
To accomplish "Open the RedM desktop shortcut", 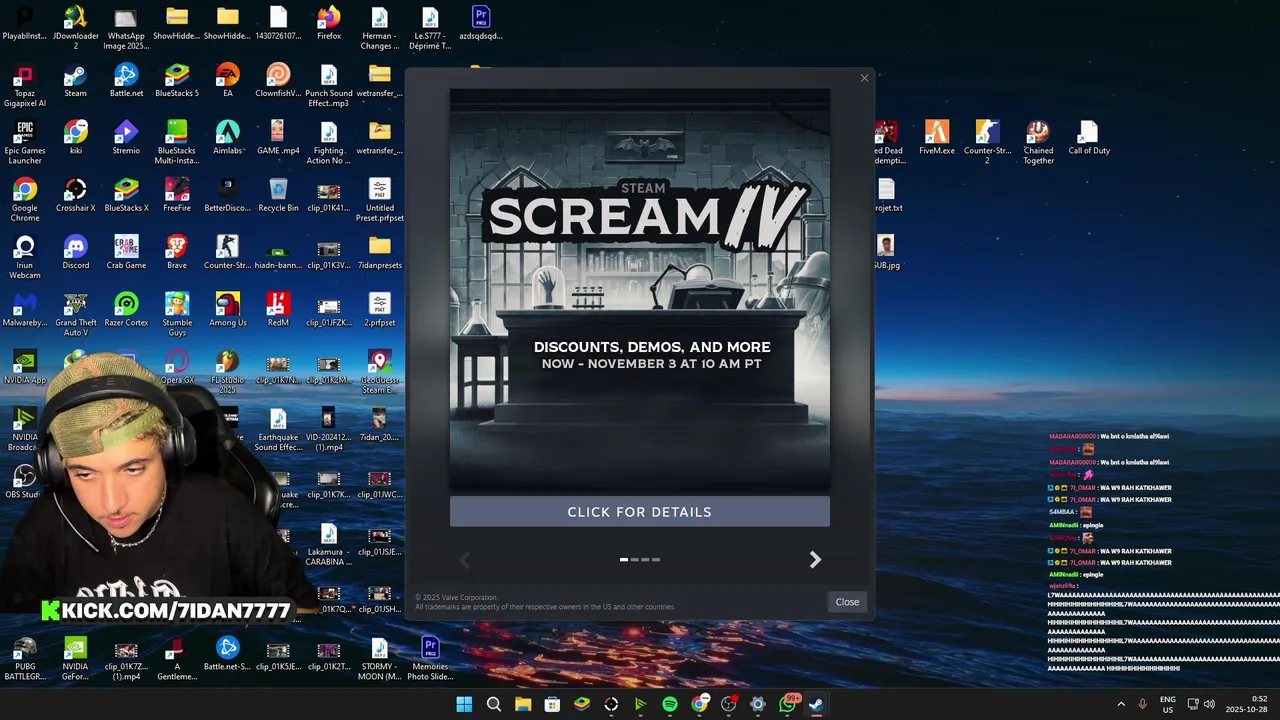I will click(278, 310).
